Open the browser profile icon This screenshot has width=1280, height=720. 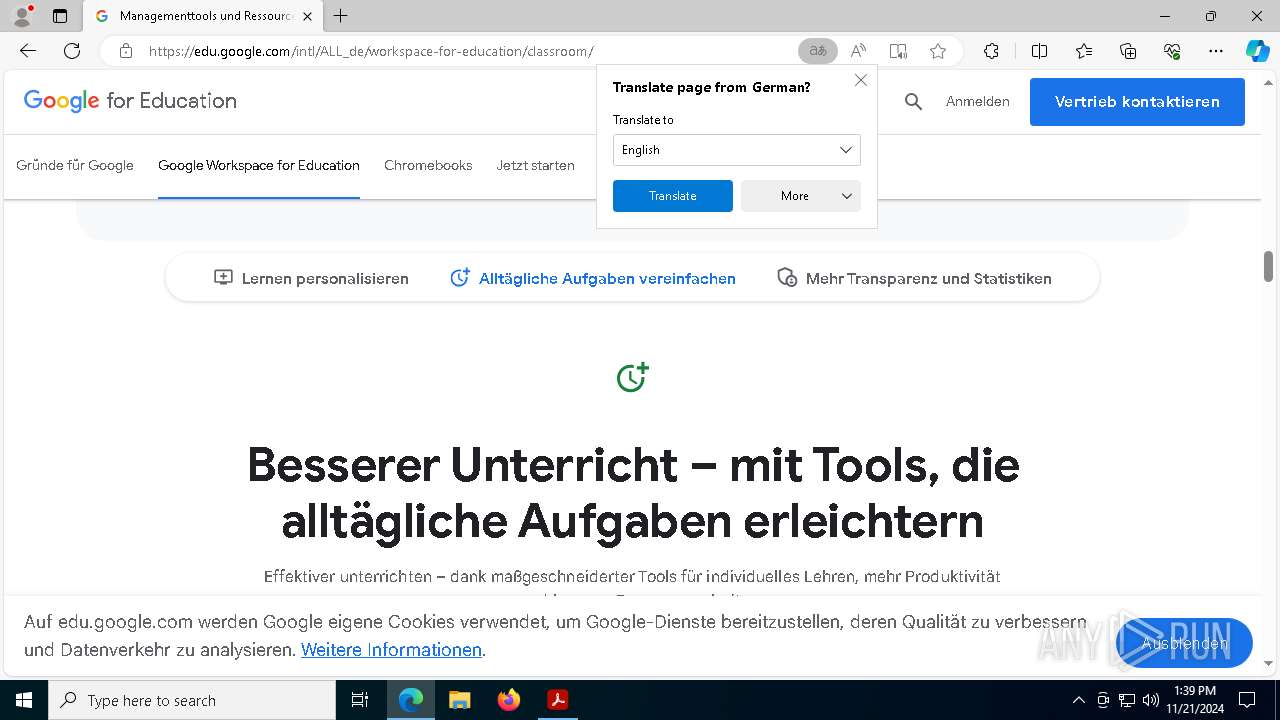[x=22, y=16]
